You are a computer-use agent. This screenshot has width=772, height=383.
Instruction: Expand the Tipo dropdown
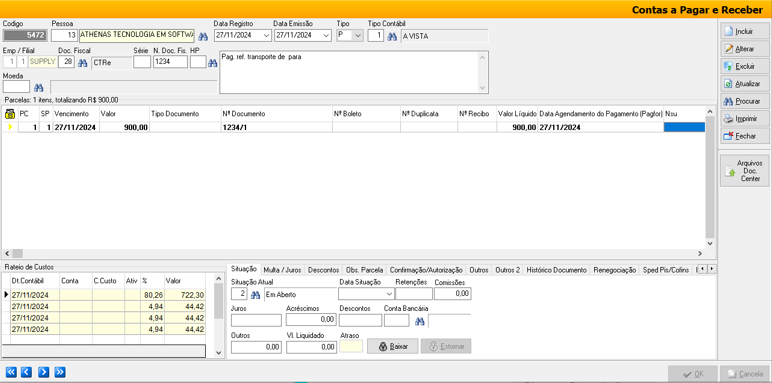point(358,35)
